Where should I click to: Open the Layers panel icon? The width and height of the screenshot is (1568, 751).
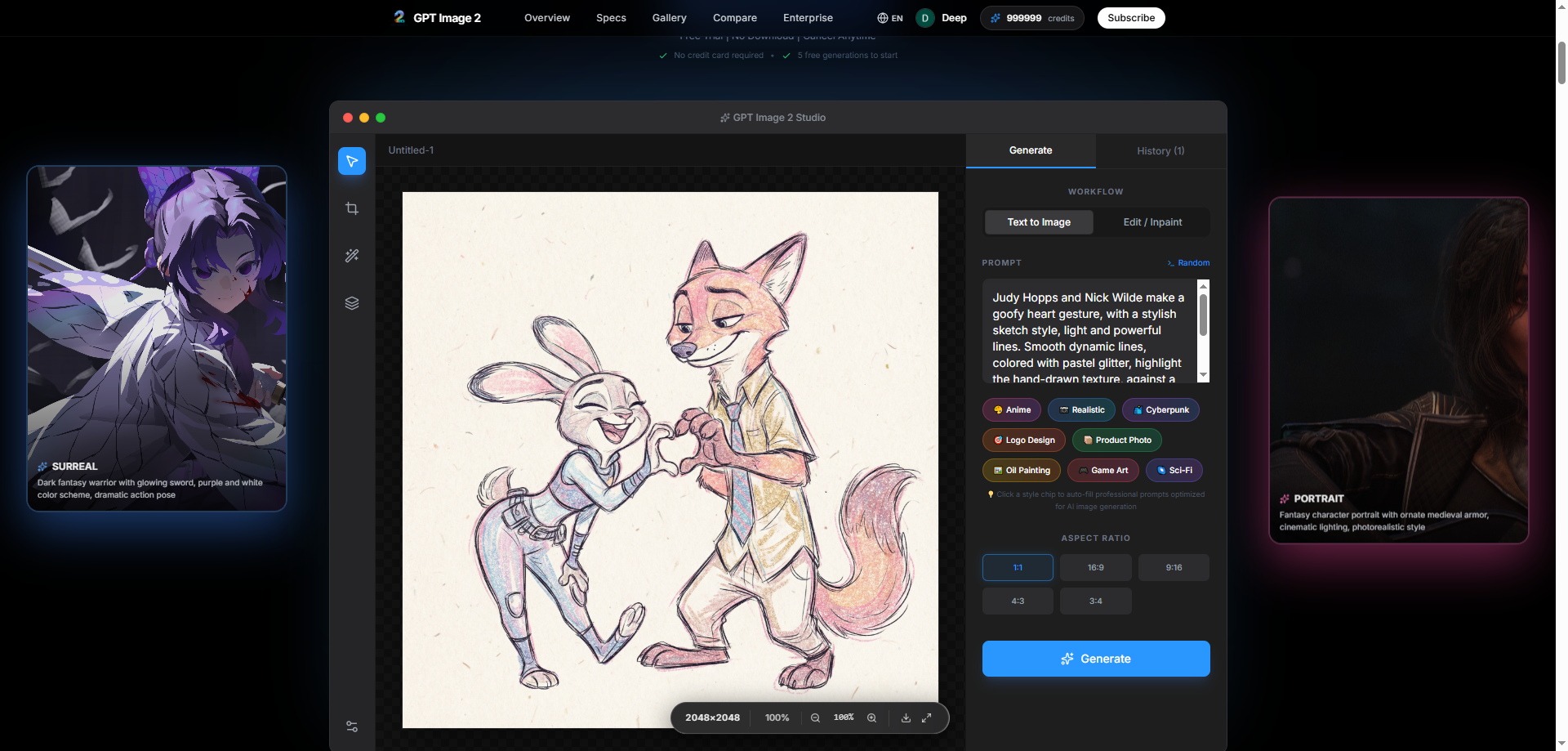pos(351,303)
